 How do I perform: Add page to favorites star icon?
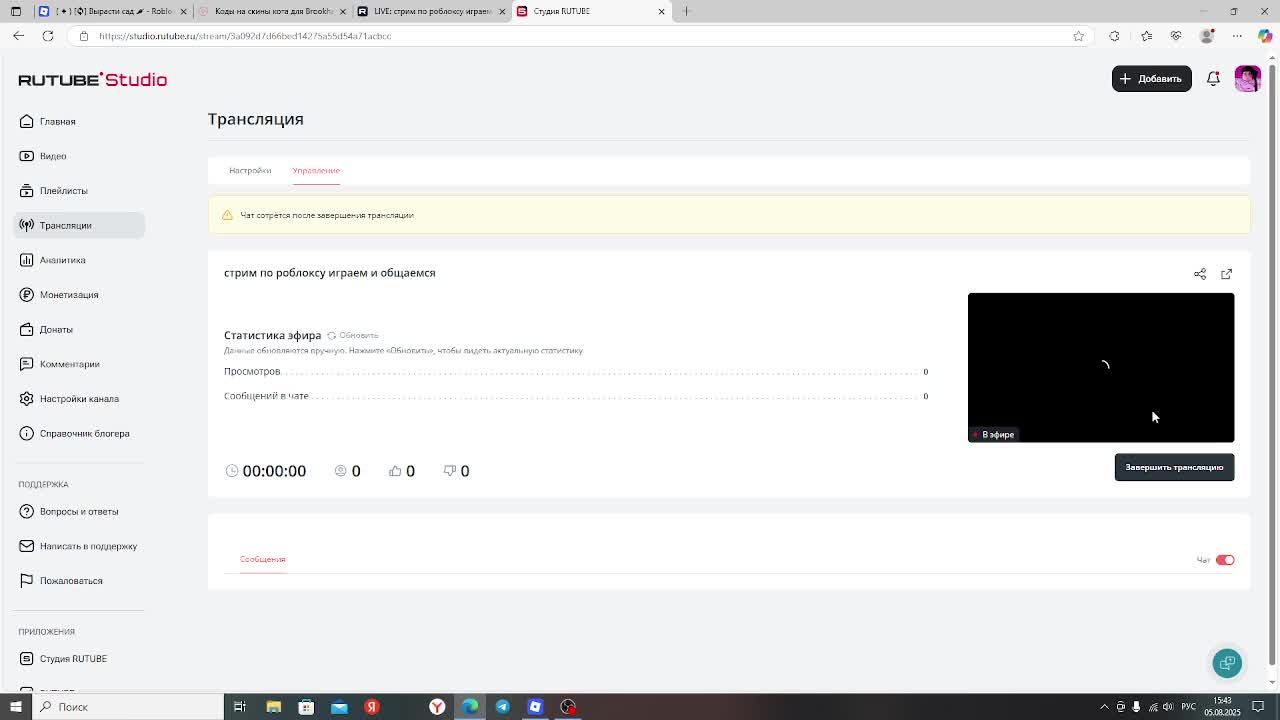tap(1078, 36)
